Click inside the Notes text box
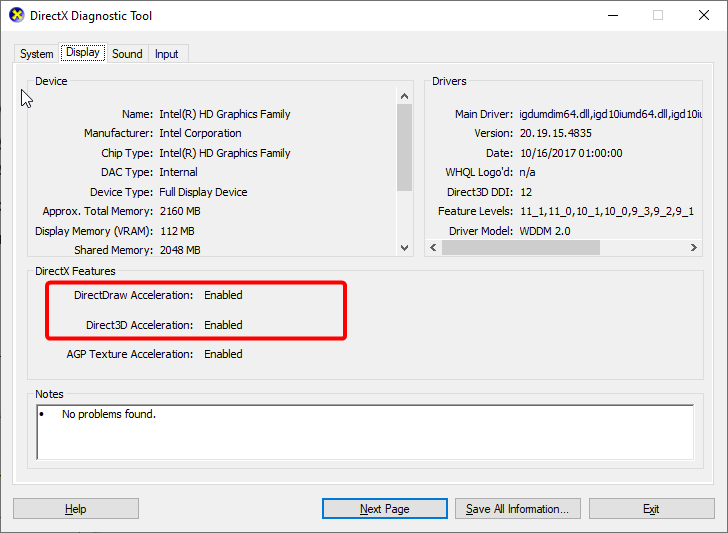 [x=365, y=432]
